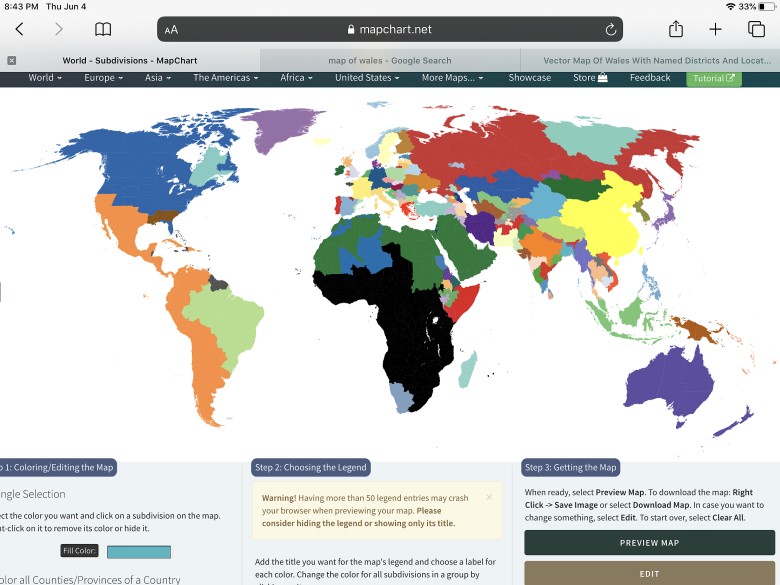Open the share sheet icon
The image size is (780, 585).
pos(676,29)
